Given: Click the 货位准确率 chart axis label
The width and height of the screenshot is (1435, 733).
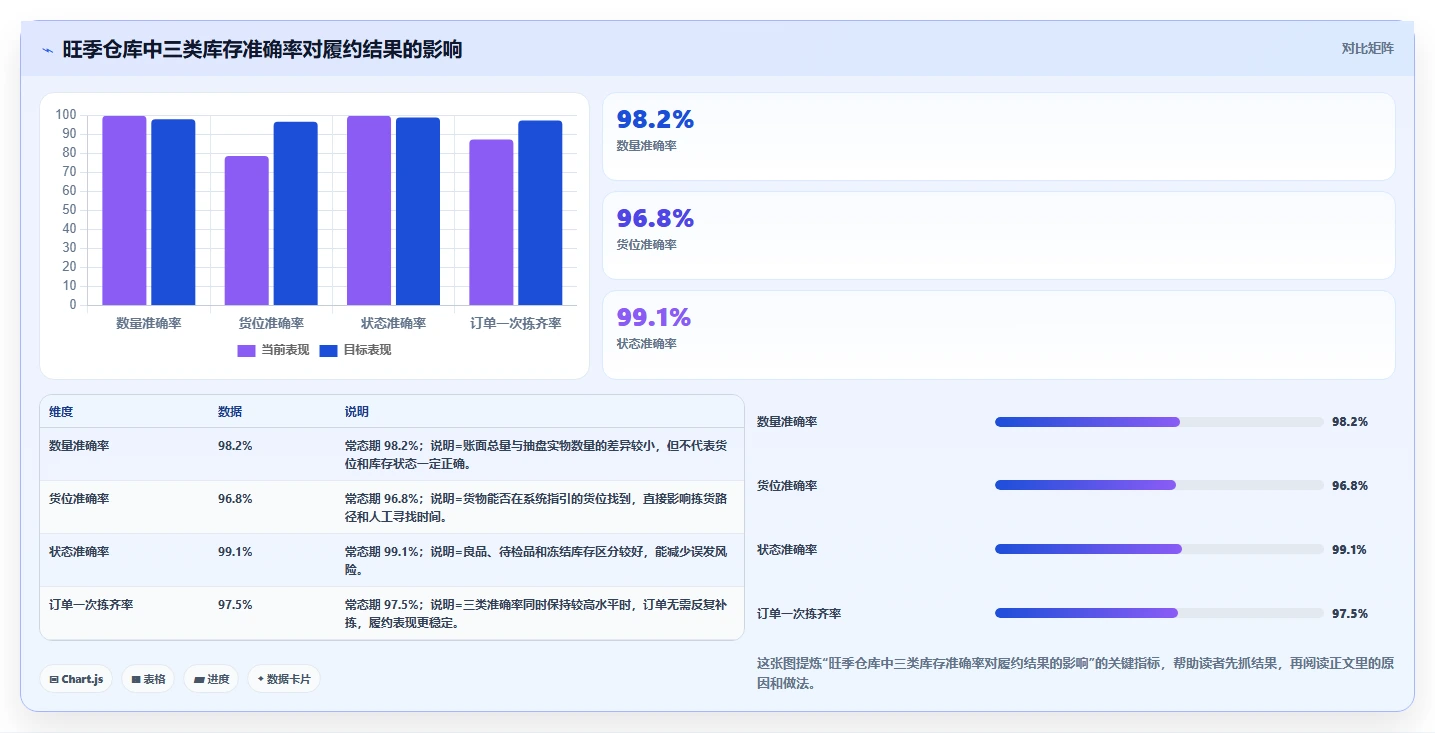Looking at the screenshot, I should click(271, 323).
